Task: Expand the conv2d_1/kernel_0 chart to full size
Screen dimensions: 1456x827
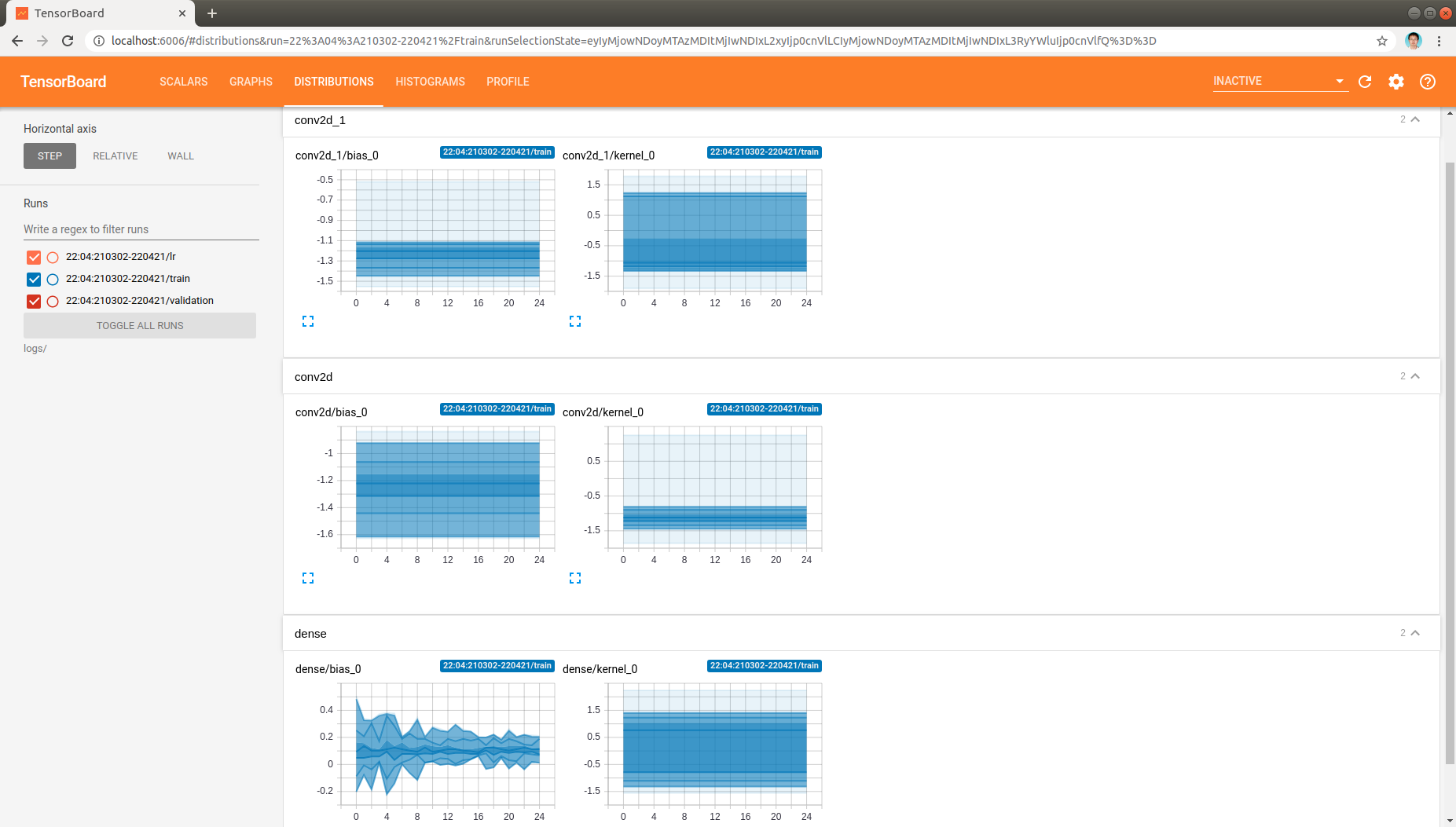Action: pyautogui.click(x=575, y=321)
